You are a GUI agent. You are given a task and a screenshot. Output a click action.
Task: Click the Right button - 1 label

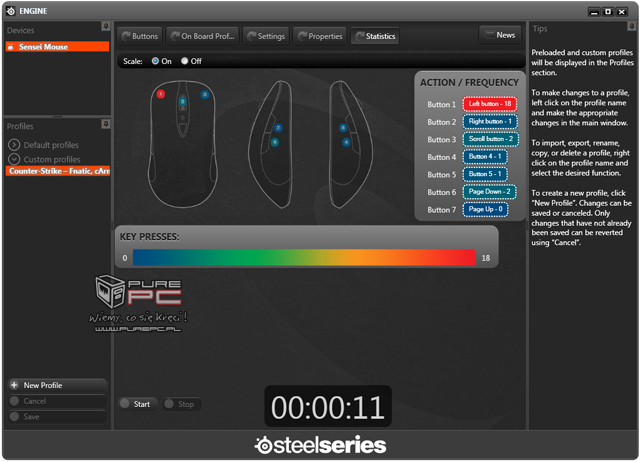[490, 121]
